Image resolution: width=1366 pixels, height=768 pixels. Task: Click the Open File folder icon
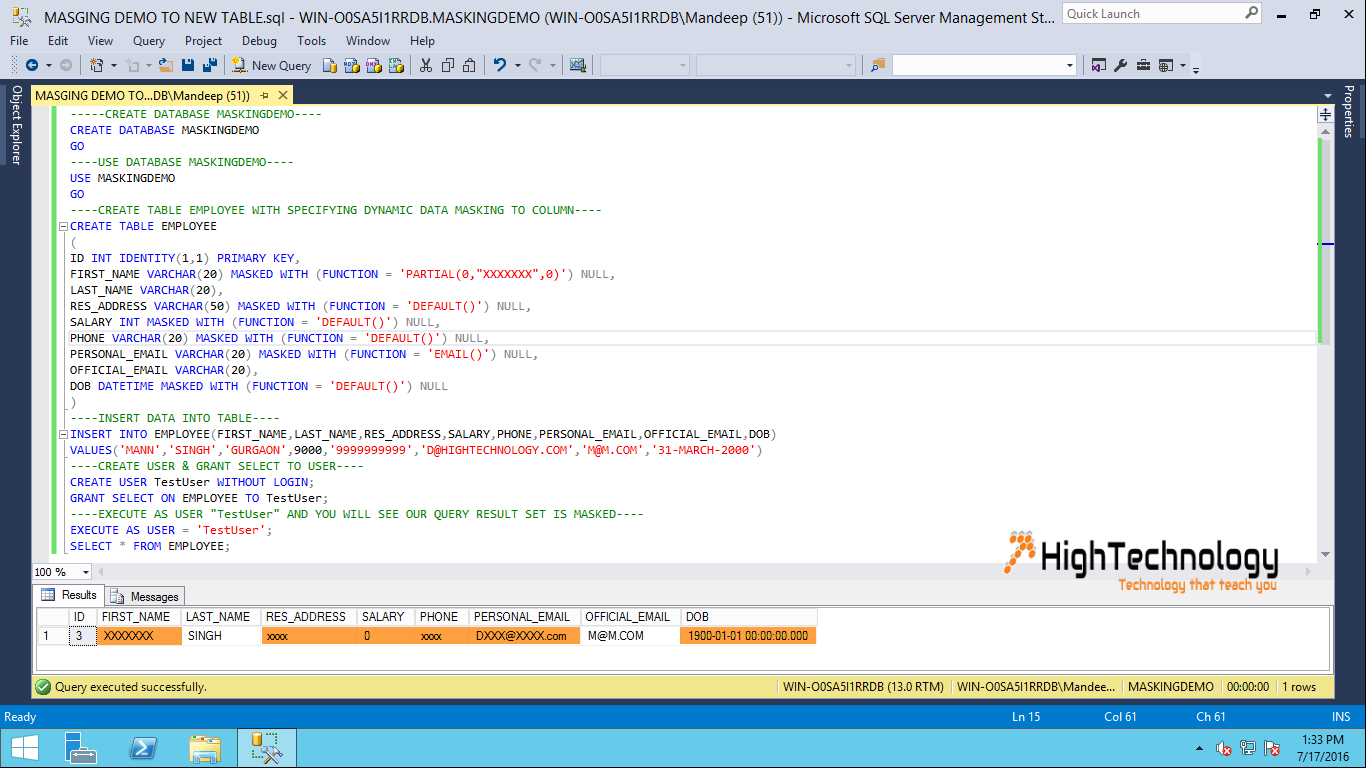(x=164, y=65)
